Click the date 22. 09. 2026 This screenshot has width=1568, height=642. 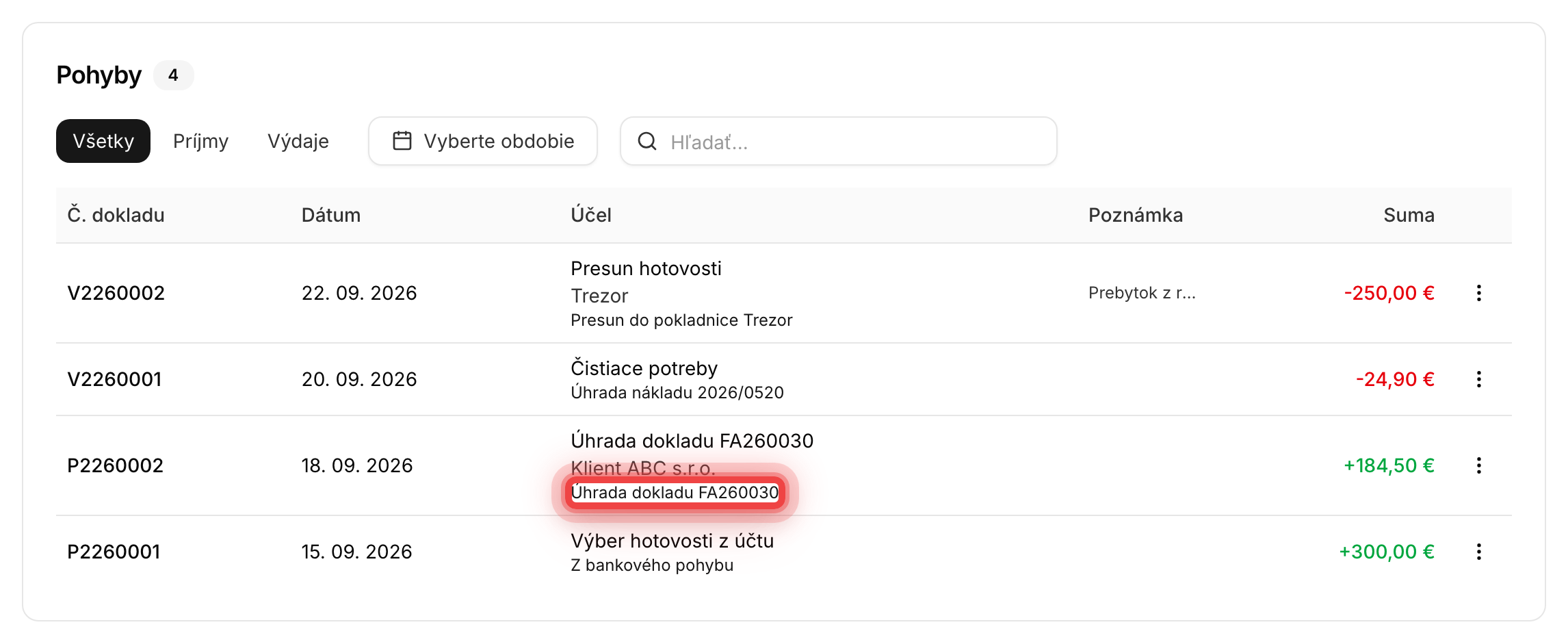click(359, 293)
